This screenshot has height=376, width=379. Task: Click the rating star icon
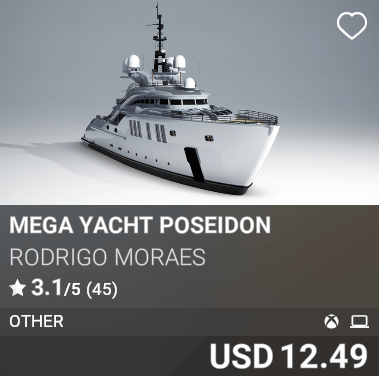pyautogui.click(x=17, y=288)
